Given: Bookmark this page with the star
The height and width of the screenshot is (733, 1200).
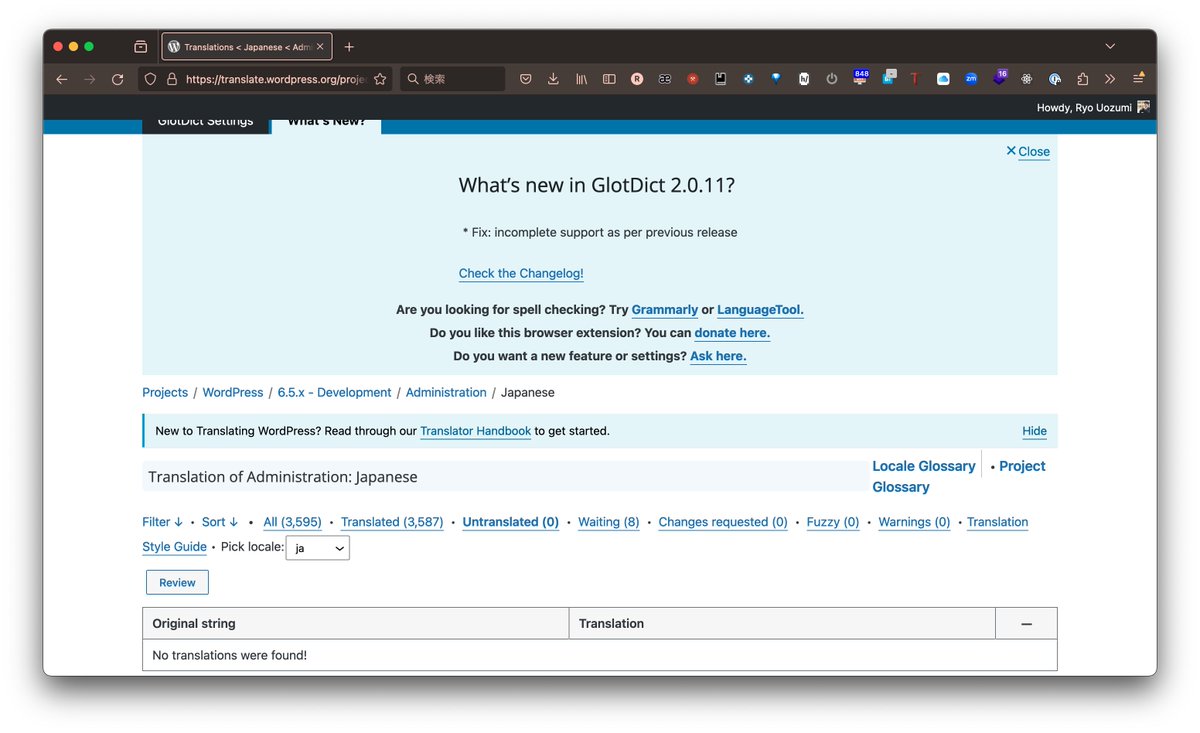Looking at the screenshot, I should click(x=380, y=79).
